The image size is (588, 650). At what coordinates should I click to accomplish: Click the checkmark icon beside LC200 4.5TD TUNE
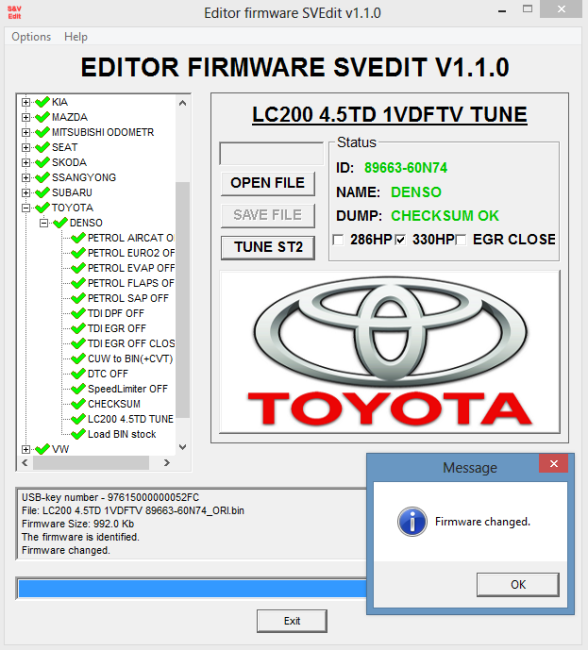(78, 419)
